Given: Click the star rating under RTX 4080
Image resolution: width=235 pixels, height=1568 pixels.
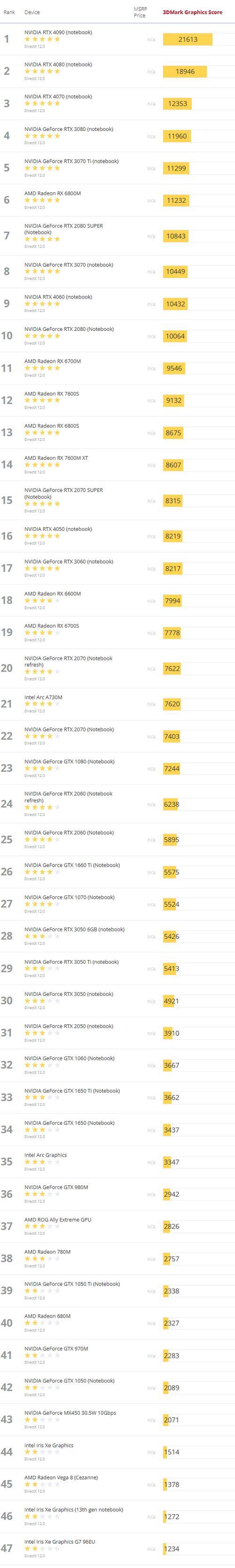Looking at the screenshot, I should [x=42, y=71].
